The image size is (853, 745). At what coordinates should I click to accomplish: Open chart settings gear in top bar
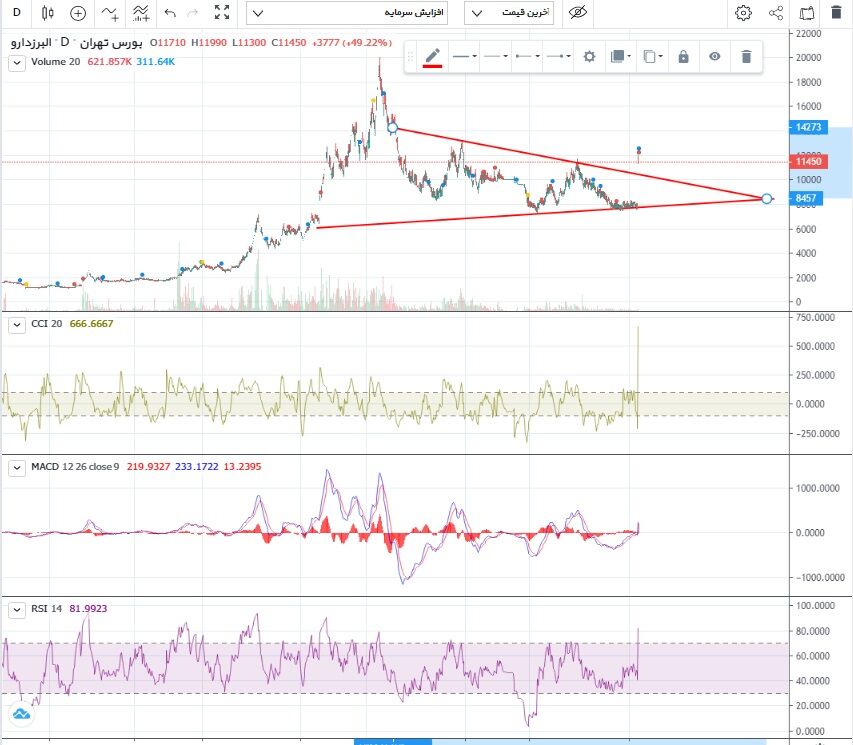(743, 13)
